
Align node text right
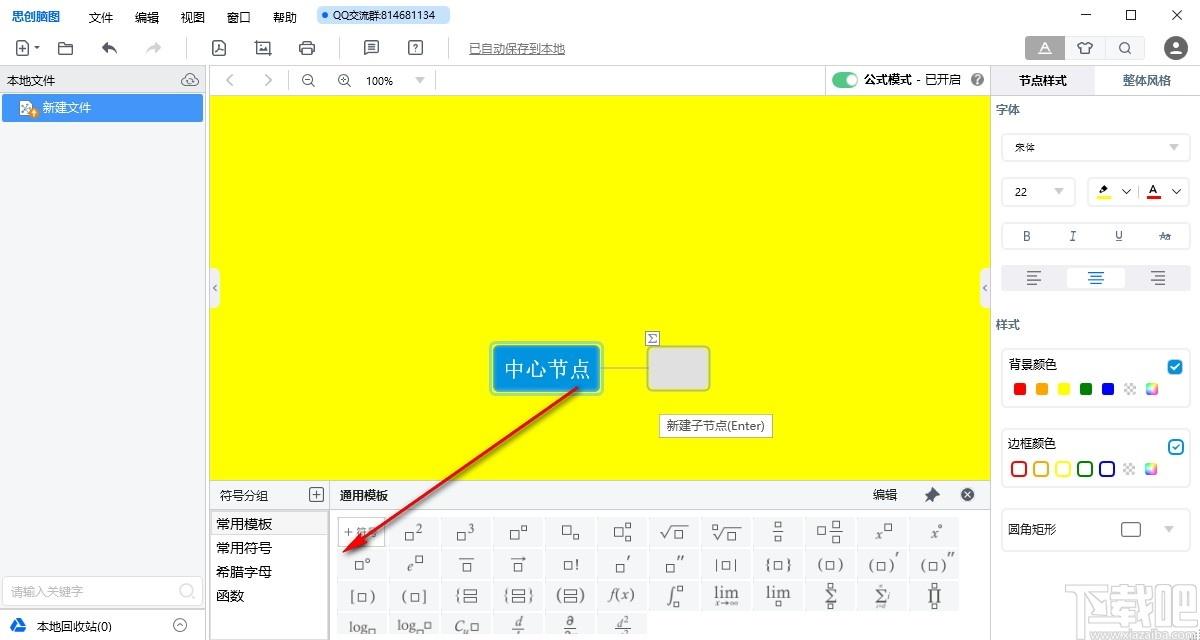pos(1158,278)
